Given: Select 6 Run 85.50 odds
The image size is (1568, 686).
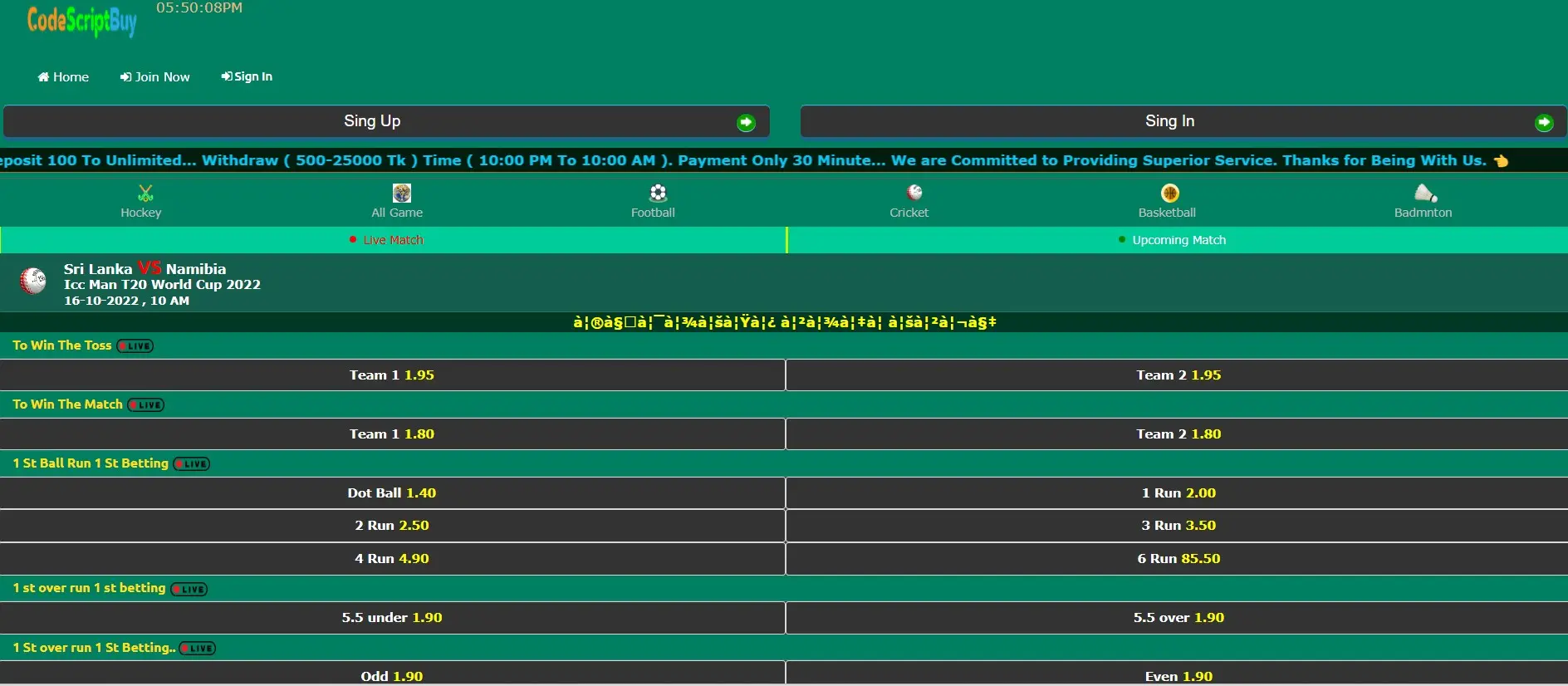Looking at the screenshot, I should tap(1178, 559).
